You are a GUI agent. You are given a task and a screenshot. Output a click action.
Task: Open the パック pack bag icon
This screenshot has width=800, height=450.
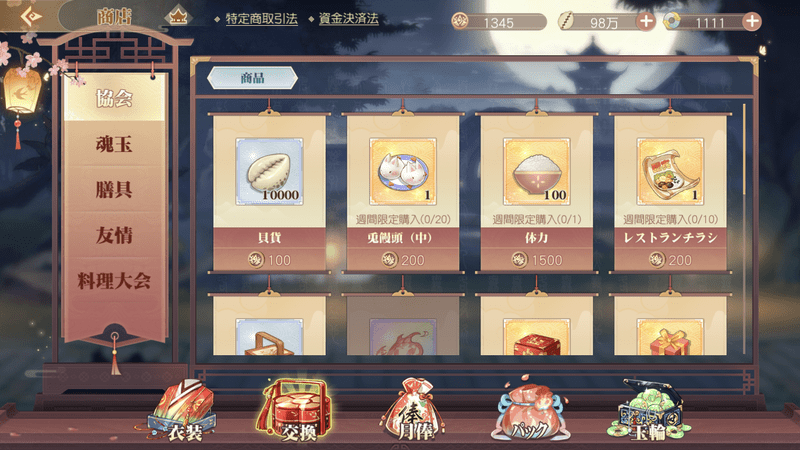531,411
